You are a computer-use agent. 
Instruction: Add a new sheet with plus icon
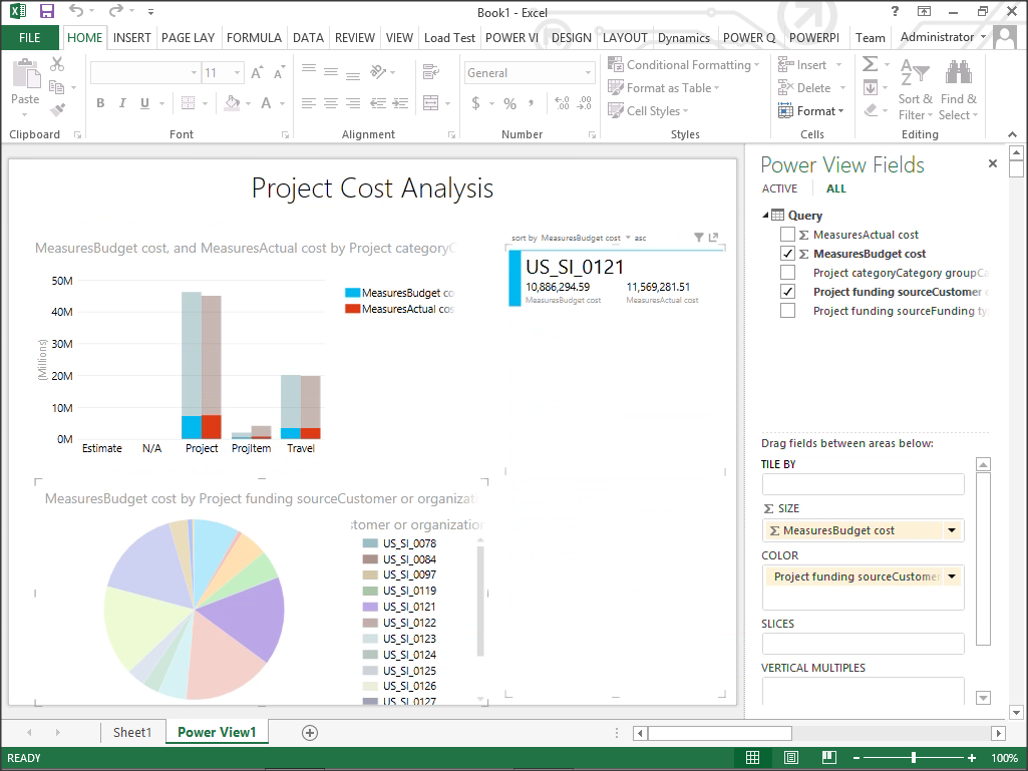click(310, 733)
